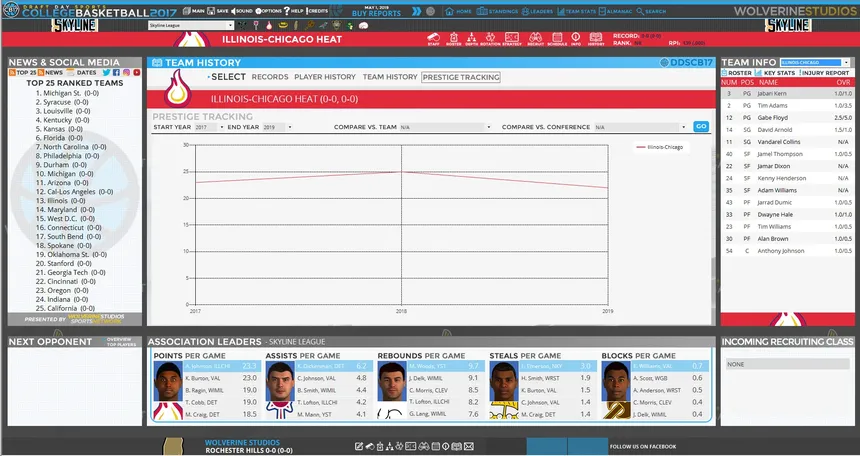This screenshot has height=456, width=860.
Task: Open the Strategy court icon
Action: click(x=512, y=38)
